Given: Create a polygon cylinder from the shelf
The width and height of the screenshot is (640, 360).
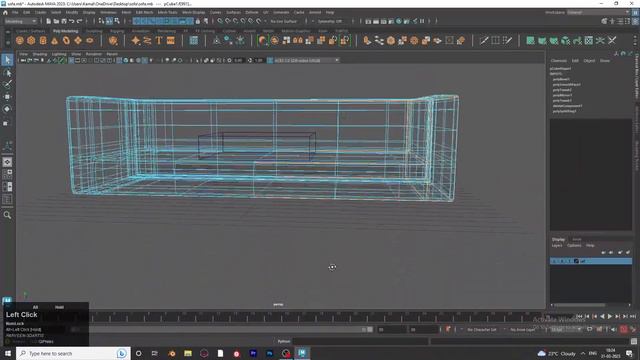Looking at the screenshot, I should [43, 40].
